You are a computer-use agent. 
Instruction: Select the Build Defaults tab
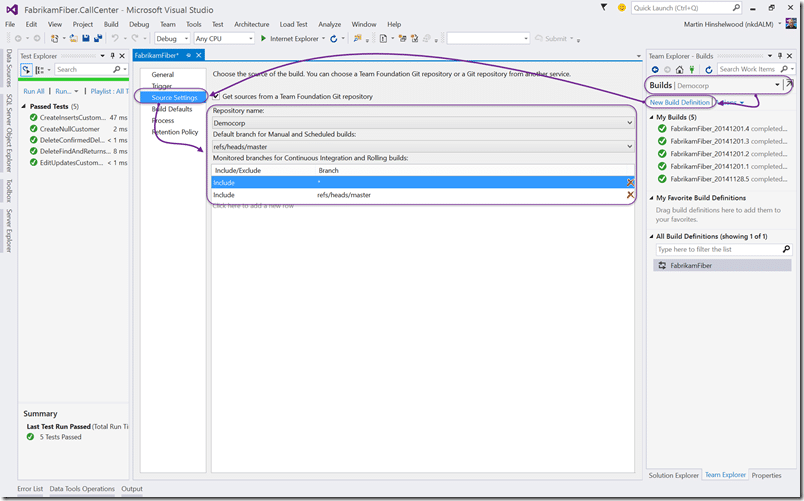pyautogui.click(x=172, y=109)
